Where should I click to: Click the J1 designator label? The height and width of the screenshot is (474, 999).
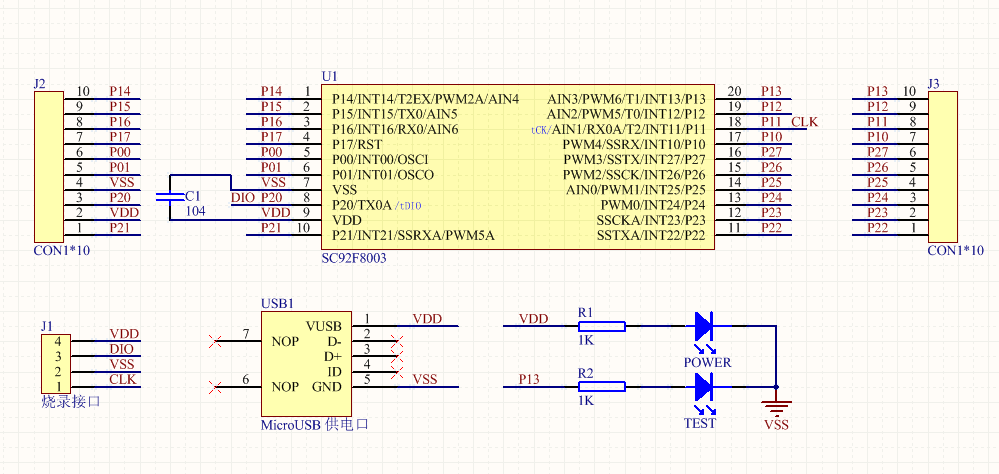coord(47,326)
